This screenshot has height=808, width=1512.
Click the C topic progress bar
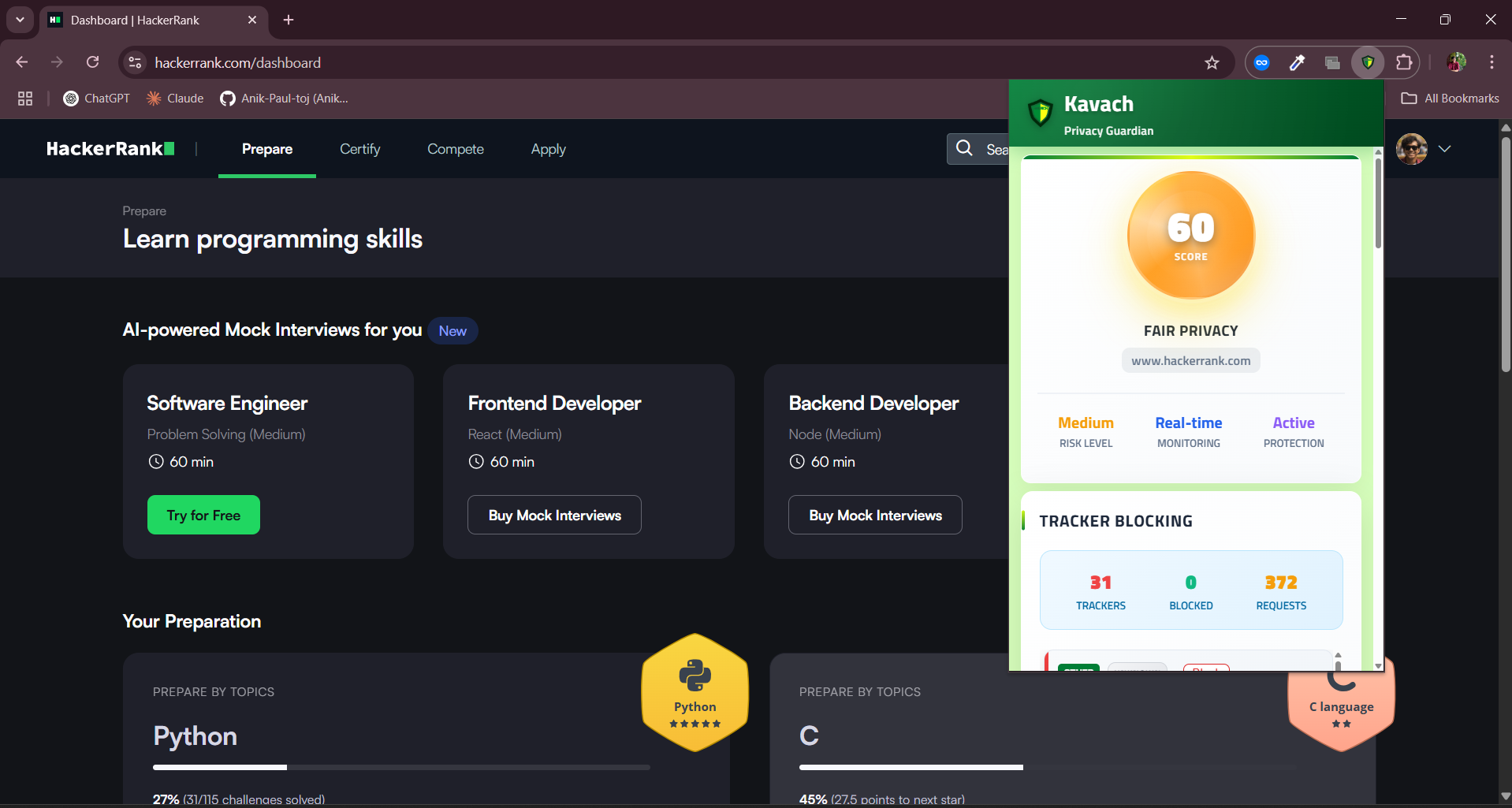pyautogui.click(x=1047, y=767)
